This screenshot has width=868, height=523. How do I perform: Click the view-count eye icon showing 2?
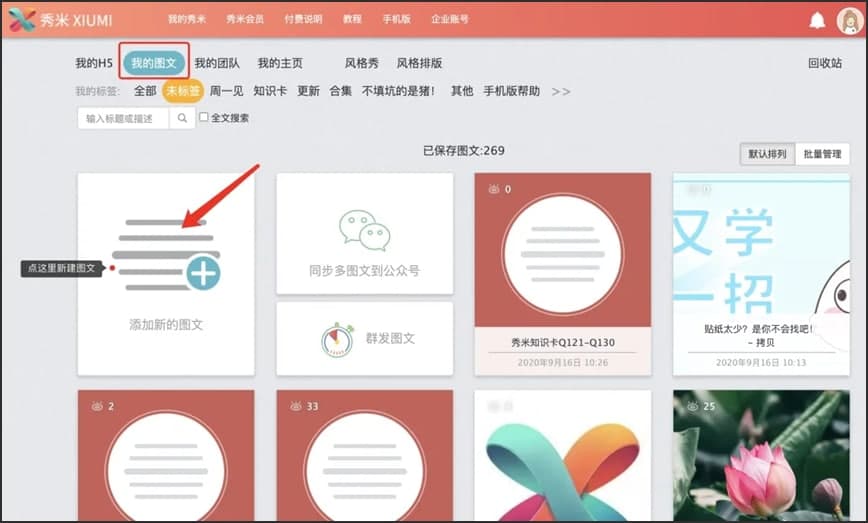(97, 406)
